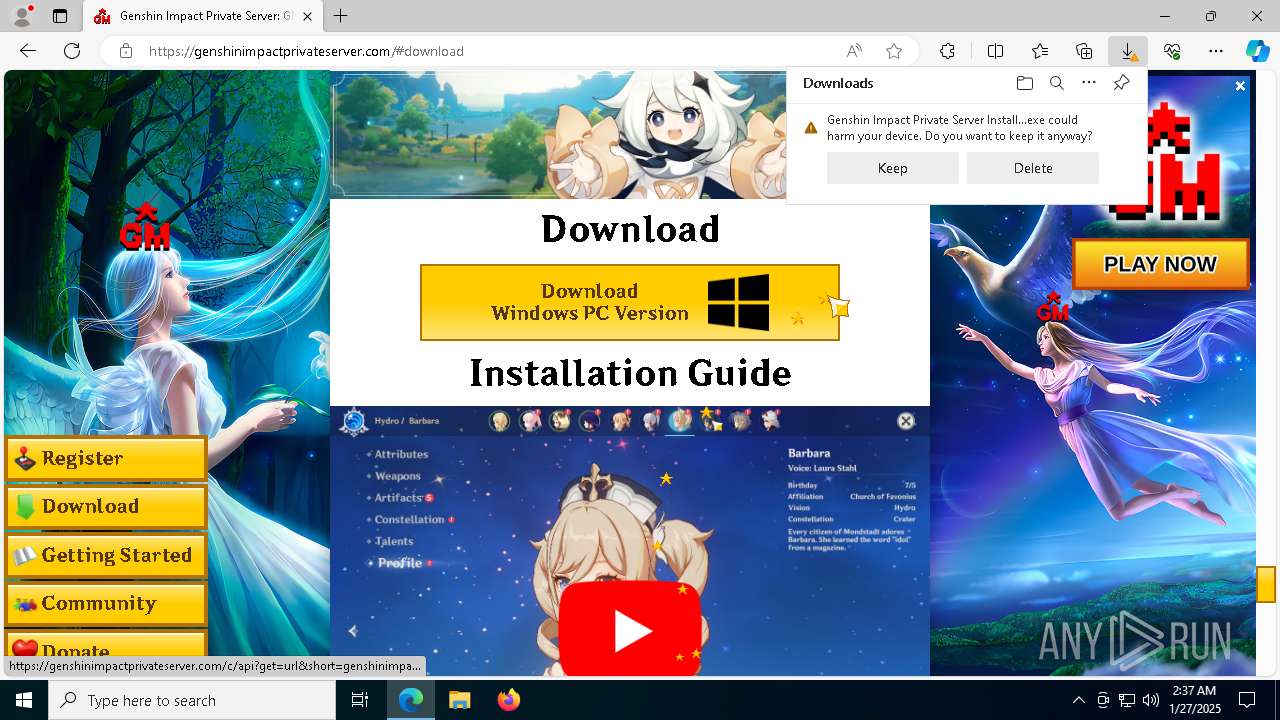Open the Community sidebar item
Image resolution: width=1280 pixels, height=720 pixels.
[x=106, y=604]
